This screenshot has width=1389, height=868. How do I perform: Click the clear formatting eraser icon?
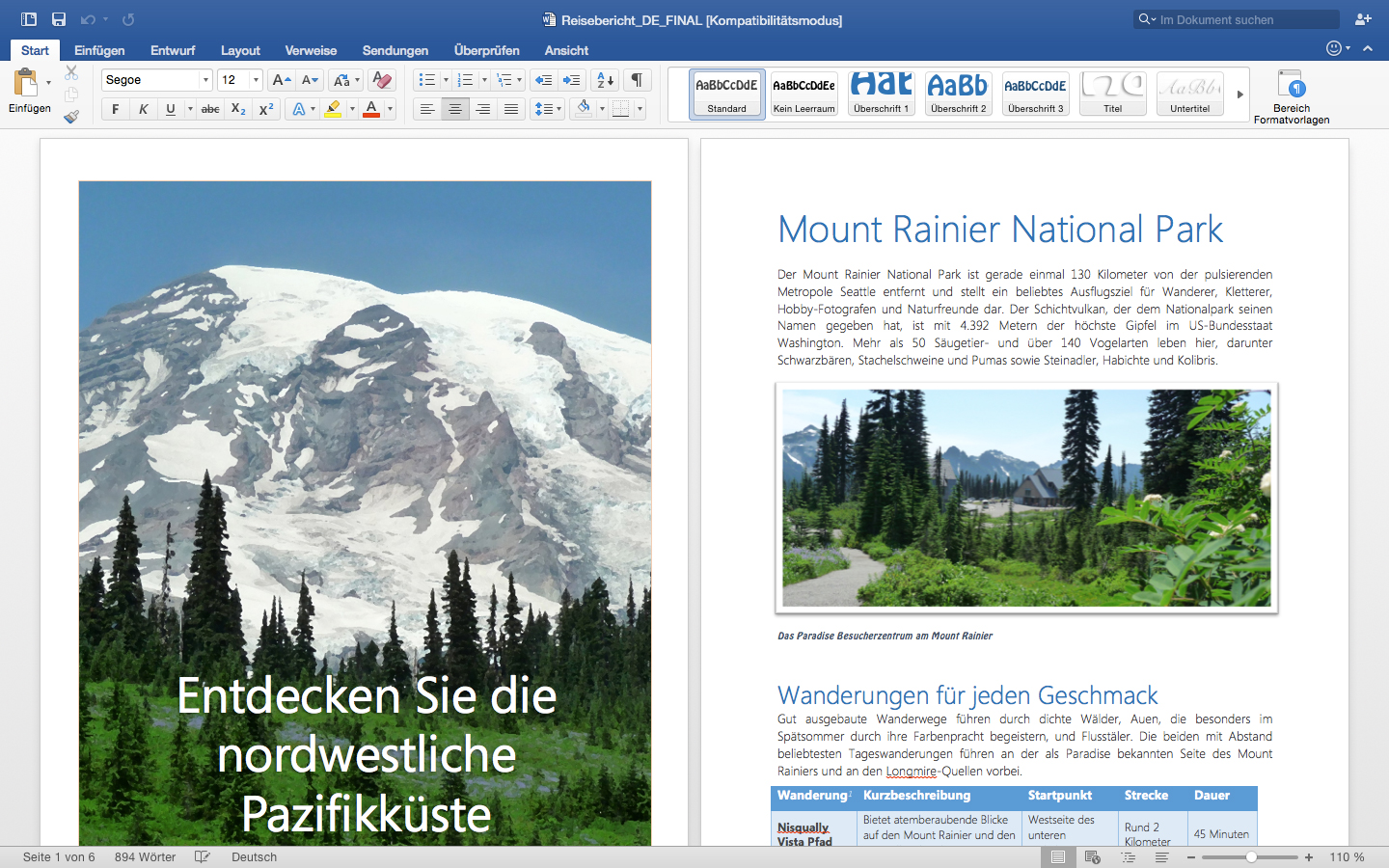click(x=382, y=80)
